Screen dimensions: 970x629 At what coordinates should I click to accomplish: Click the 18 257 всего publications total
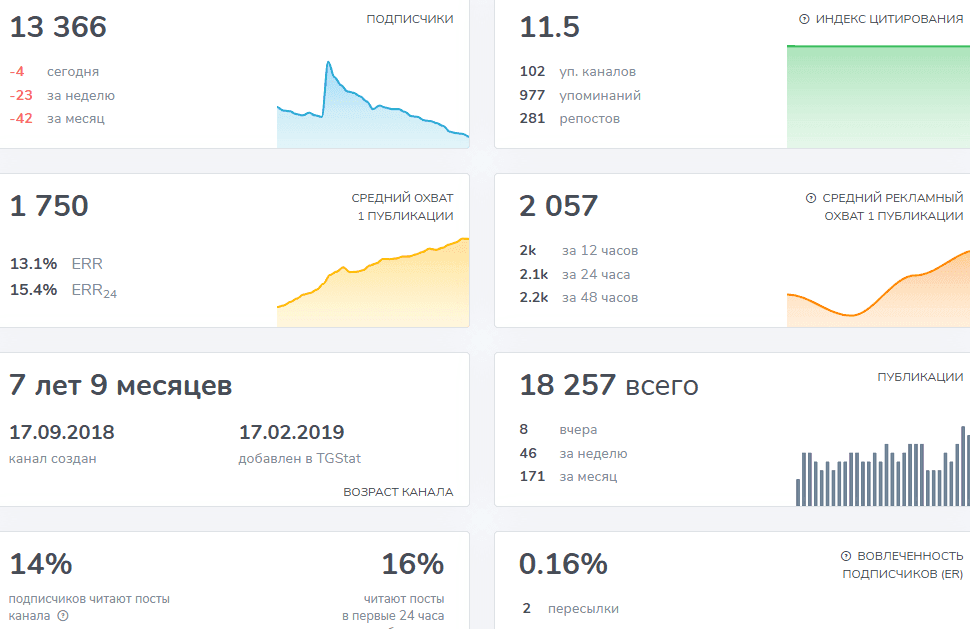point(609,385)
